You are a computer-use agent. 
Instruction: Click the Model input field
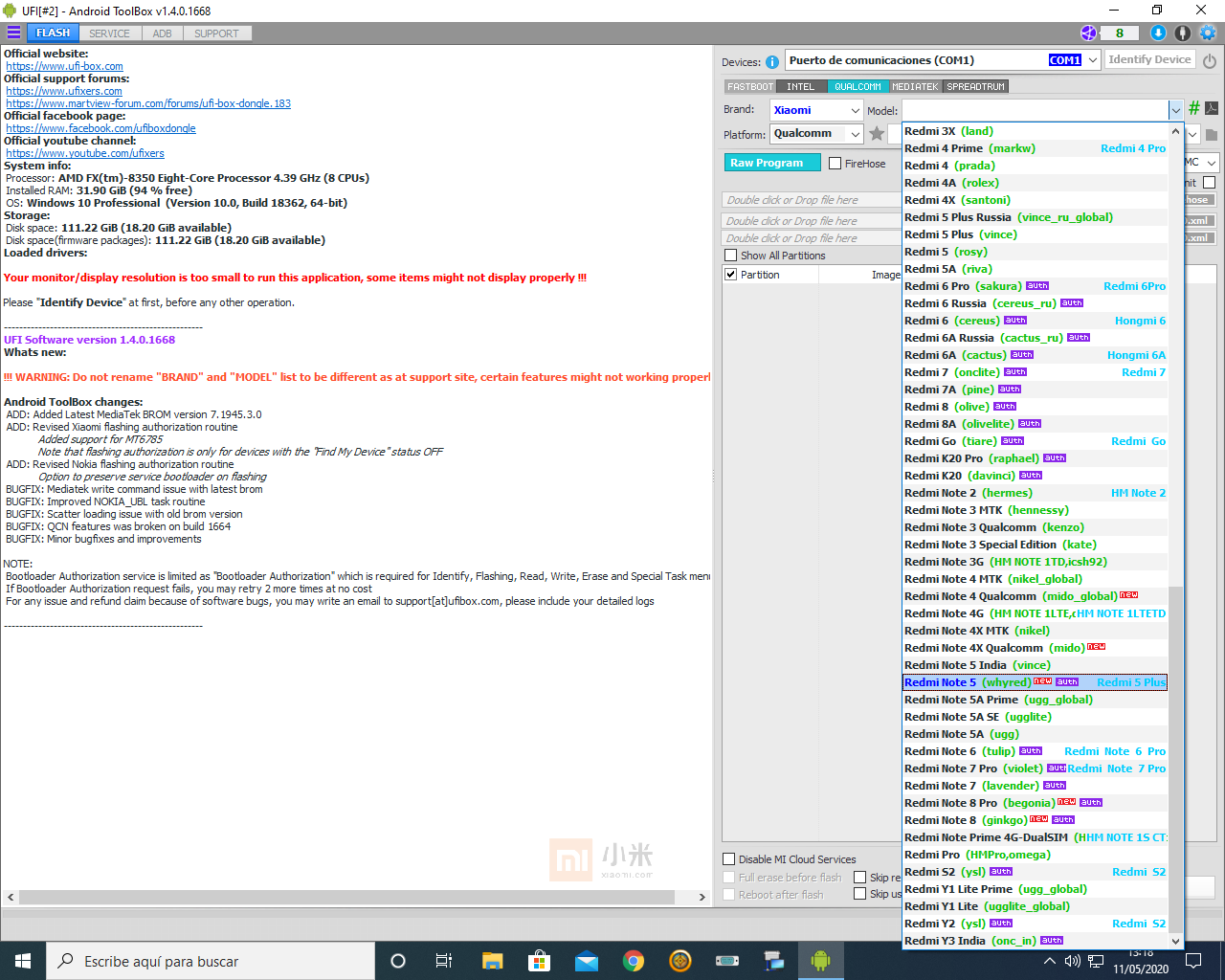click(x=1035, y=110)
